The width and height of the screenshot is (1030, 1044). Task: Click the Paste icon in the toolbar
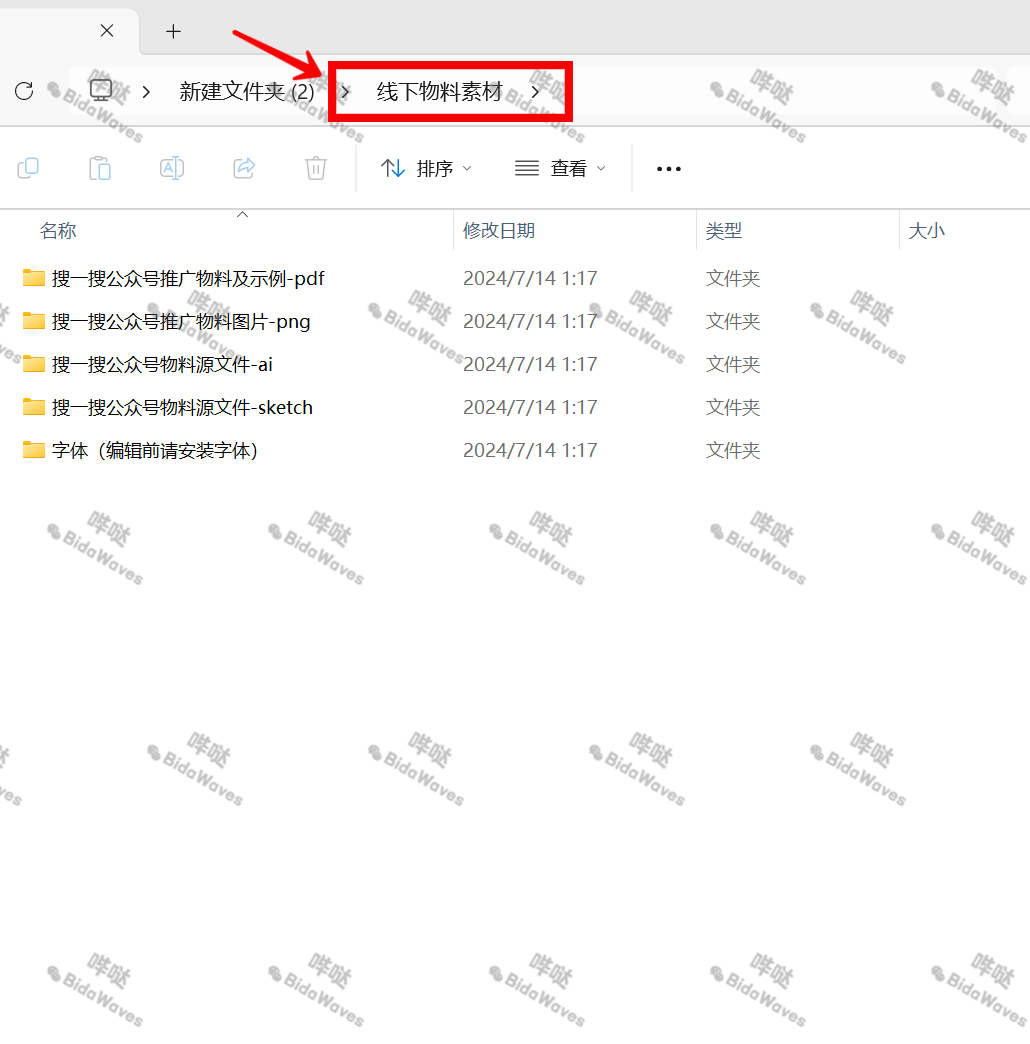click(100, 168)
